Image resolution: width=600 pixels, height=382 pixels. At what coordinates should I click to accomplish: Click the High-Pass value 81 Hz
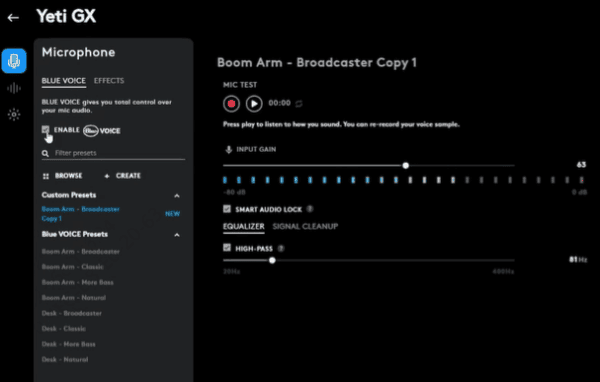(578, 260)
